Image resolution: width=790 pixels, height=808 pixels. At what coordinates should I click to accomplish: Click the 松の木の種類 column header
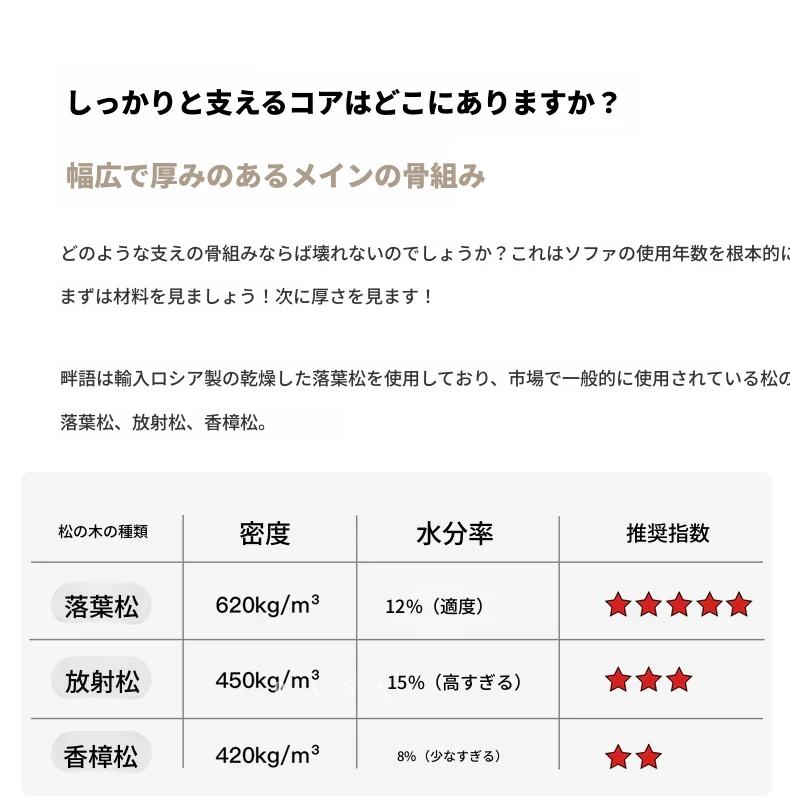(x=103, y=533)
